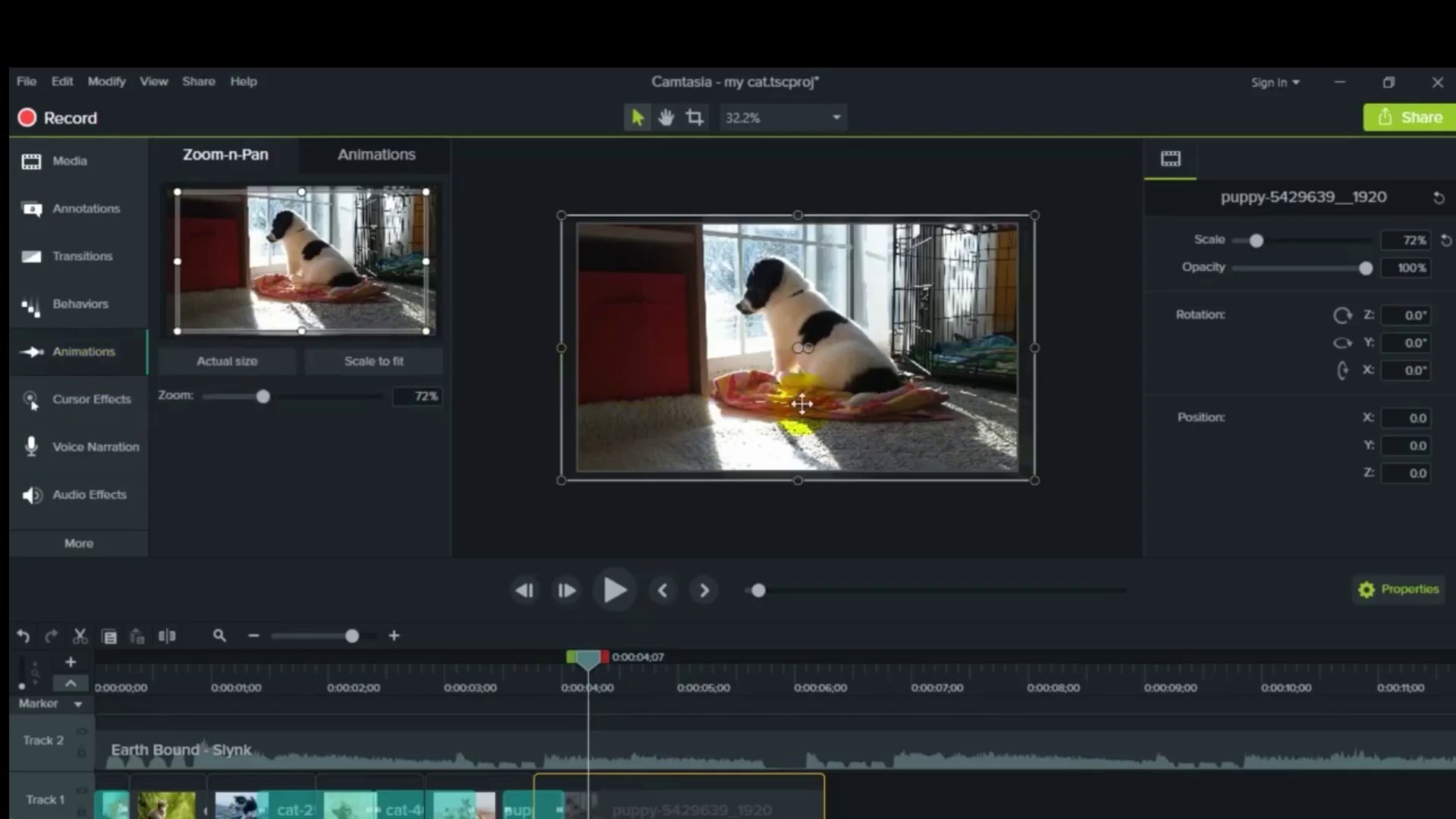This screenshot has width=1456, height=819.
Task: Select the Pan tool
Action: click(x=666, y=117)
